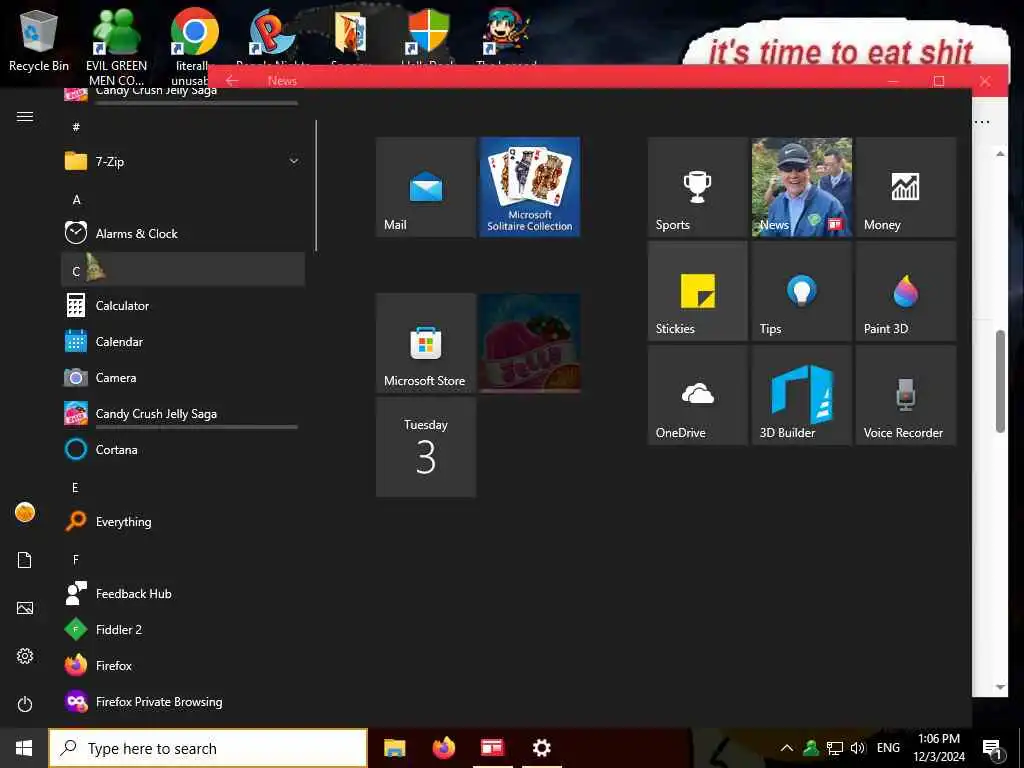Open the Money tile
The image size is (1024, 768).
click(906, 187)
